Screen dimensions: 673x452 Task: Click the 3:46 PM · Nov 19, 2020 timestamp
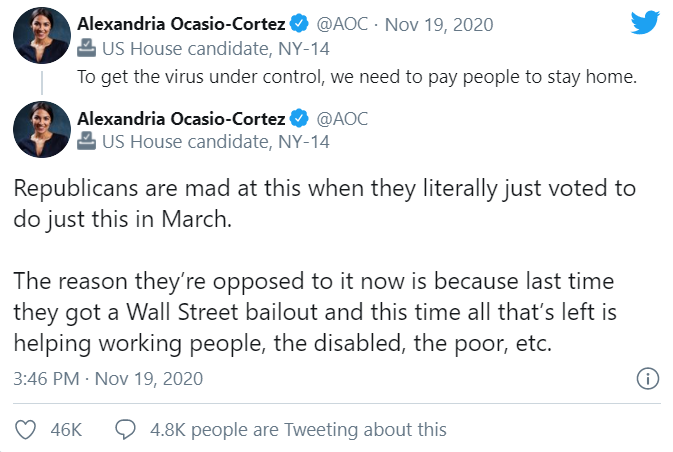click(108, 379)
